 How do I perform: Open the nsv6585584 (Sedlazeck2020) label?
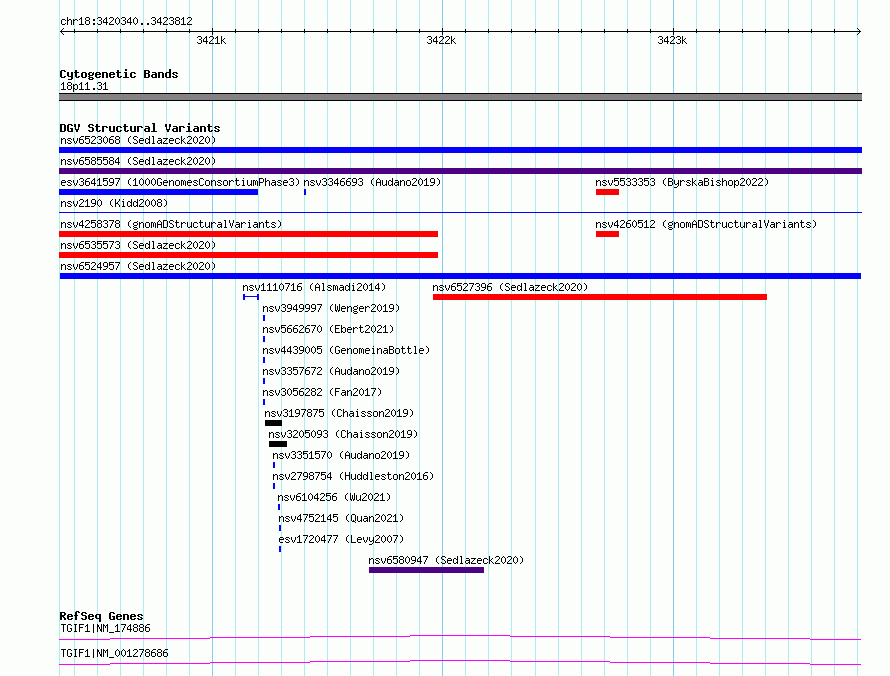click(x=138, y=161)
